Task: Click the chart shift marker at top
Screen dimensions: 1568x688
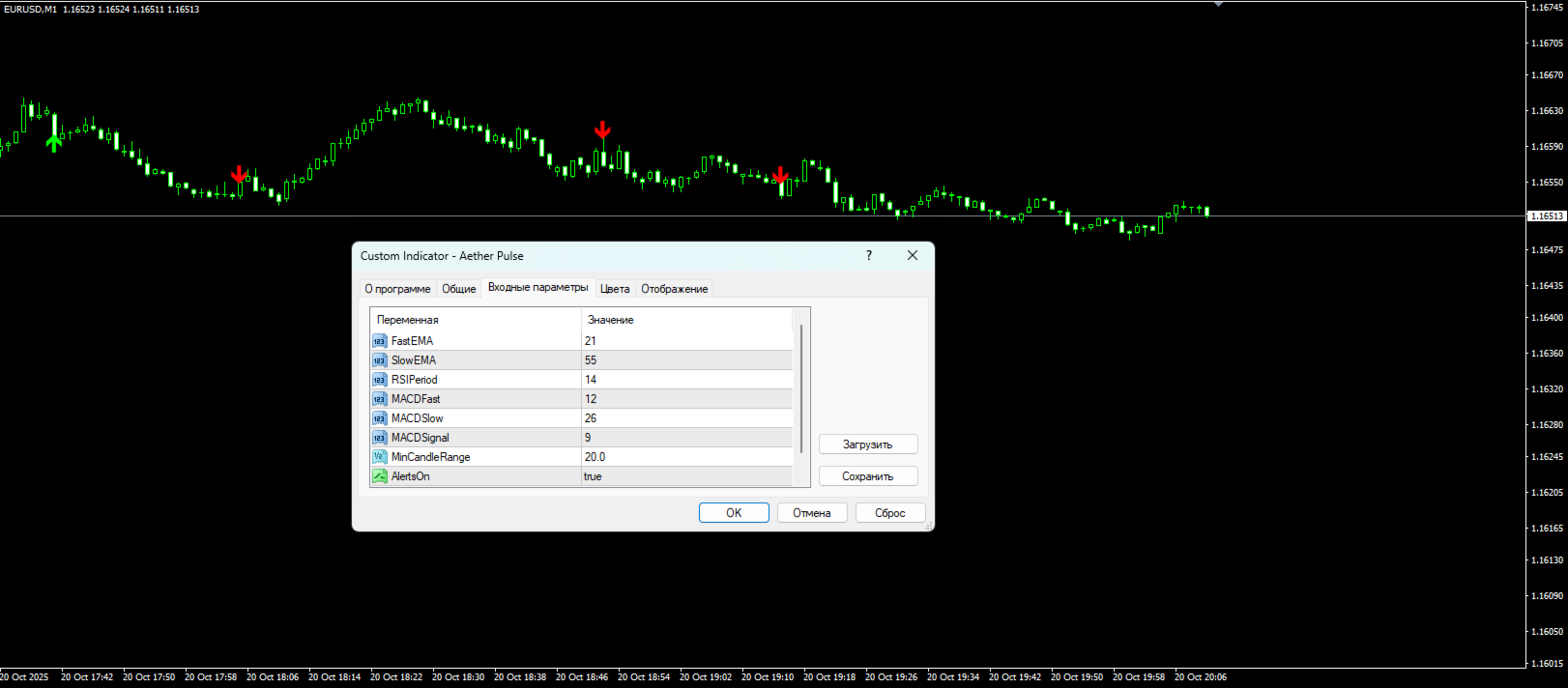Action: [1219, 4]
